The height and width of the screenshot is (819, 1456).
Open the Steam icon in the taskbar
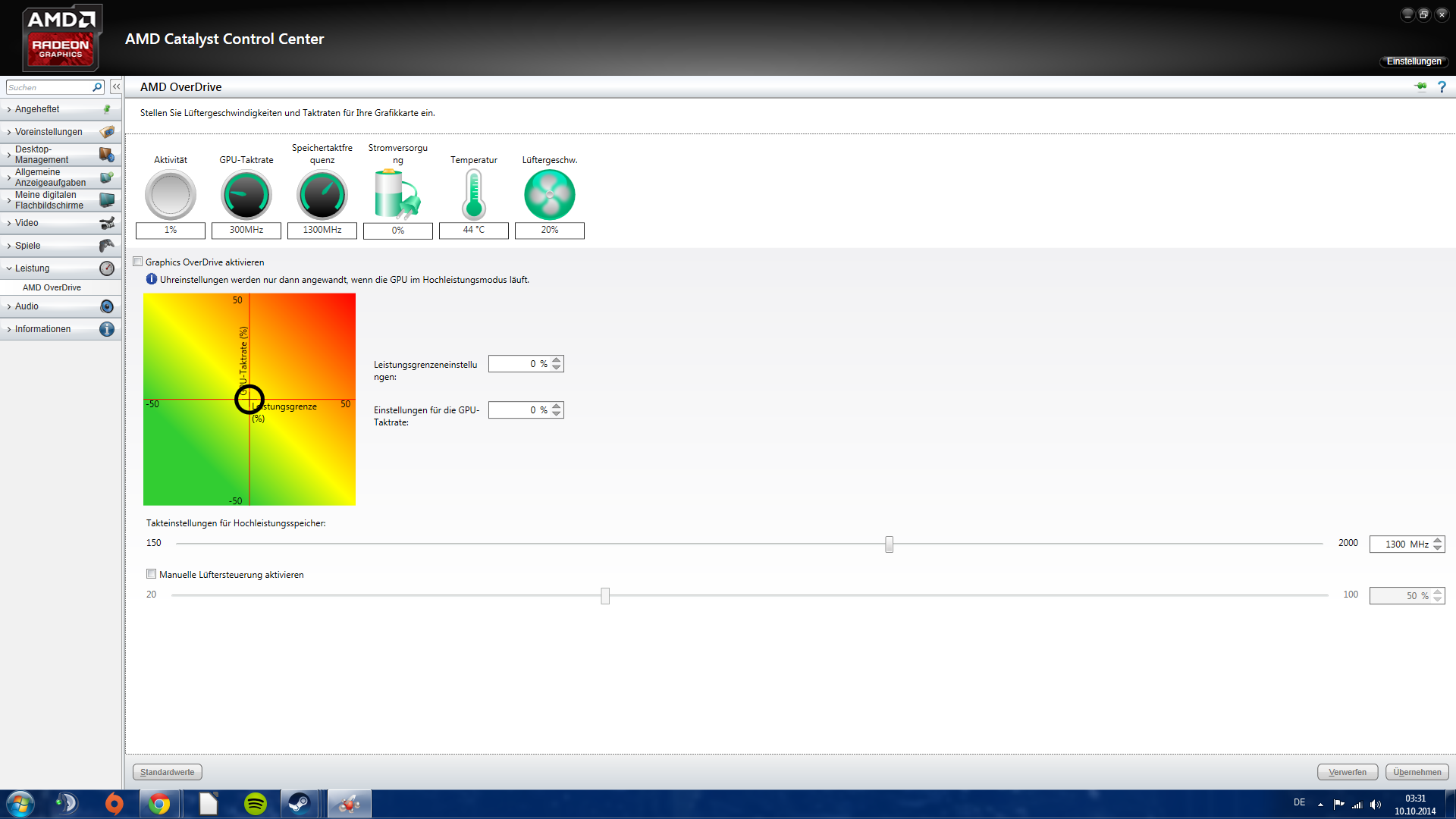300,804
